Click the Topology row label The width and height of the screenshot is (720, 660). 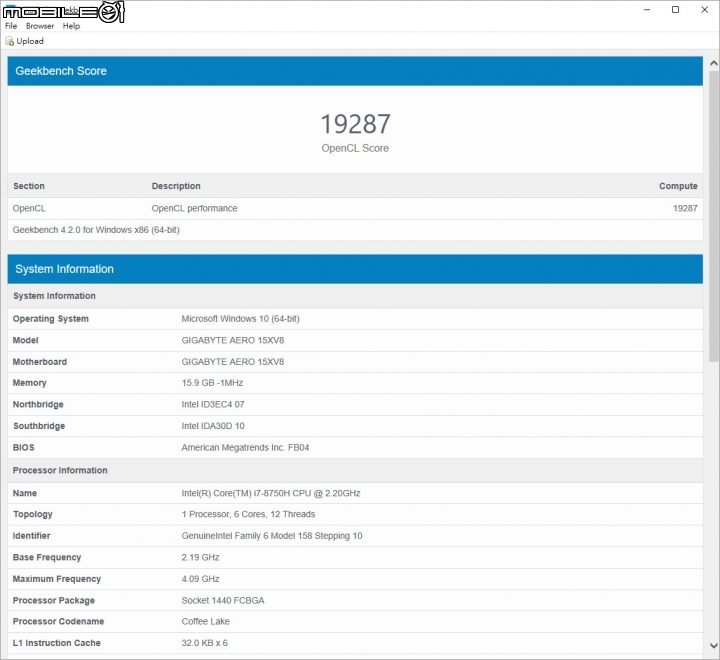coord(33,514)
